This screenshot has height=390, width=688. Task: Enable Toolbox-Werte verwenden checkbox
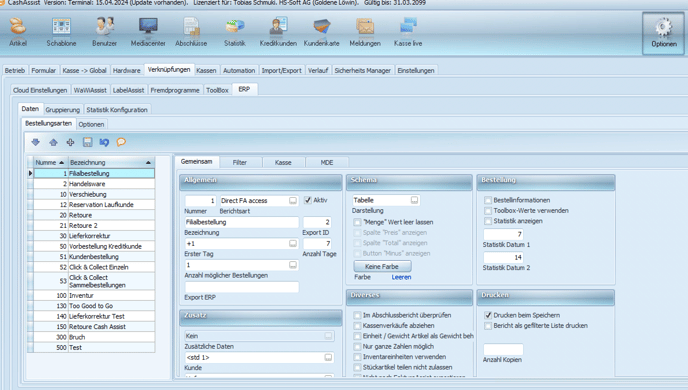tap(487, 211)
